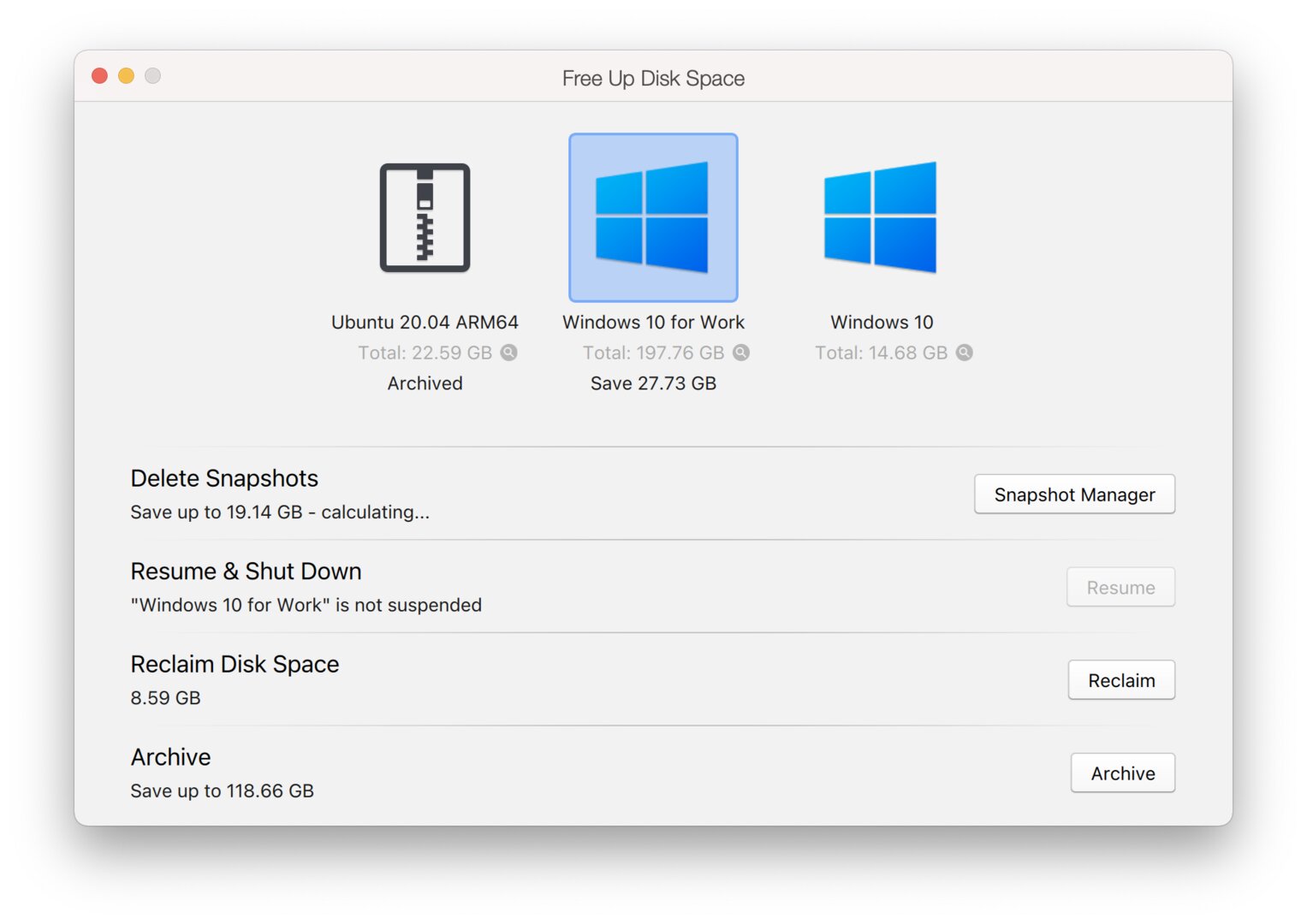Screen dimensions: 1307x924
Task: Click the 'Total: 14.68 GB' text
Action: pyautogui.click(x=881, y=352)
